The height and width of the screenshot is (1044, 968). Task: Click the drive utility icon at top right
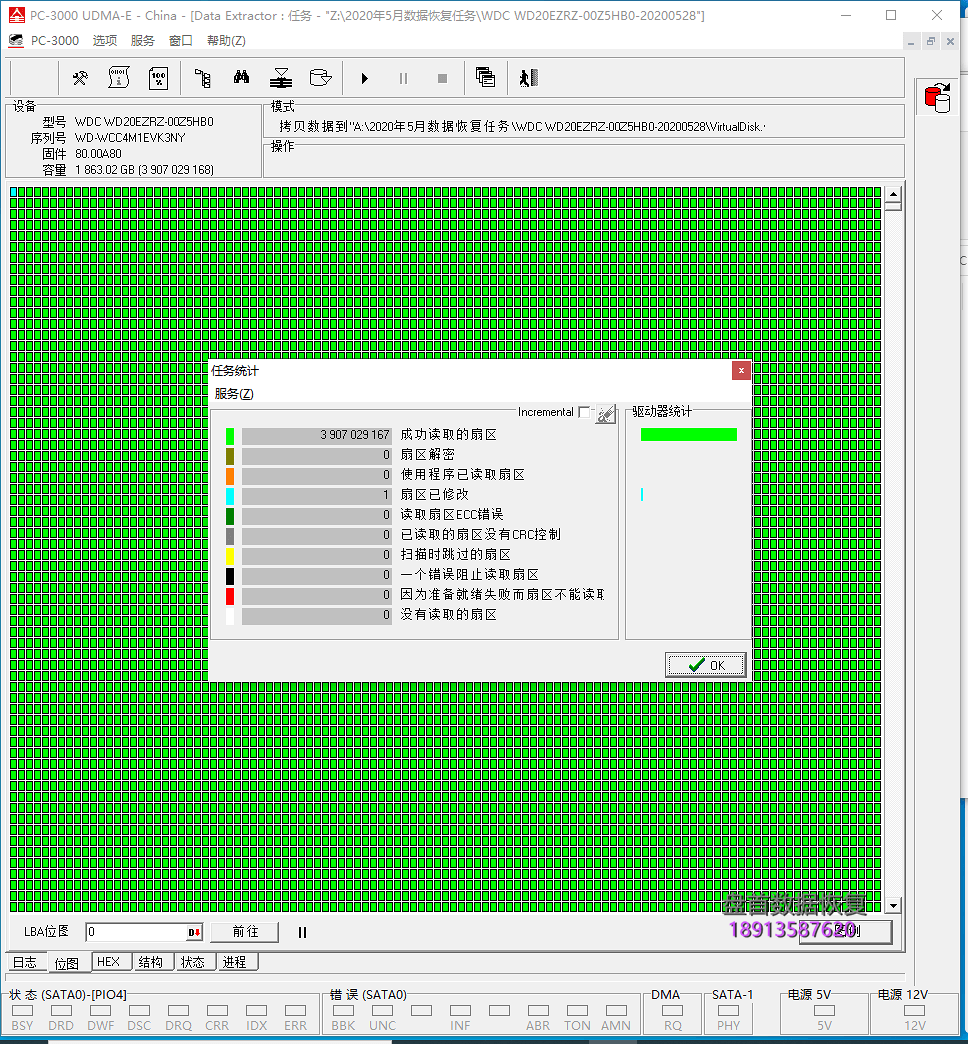pyautogui.click(x=937, y=96)
